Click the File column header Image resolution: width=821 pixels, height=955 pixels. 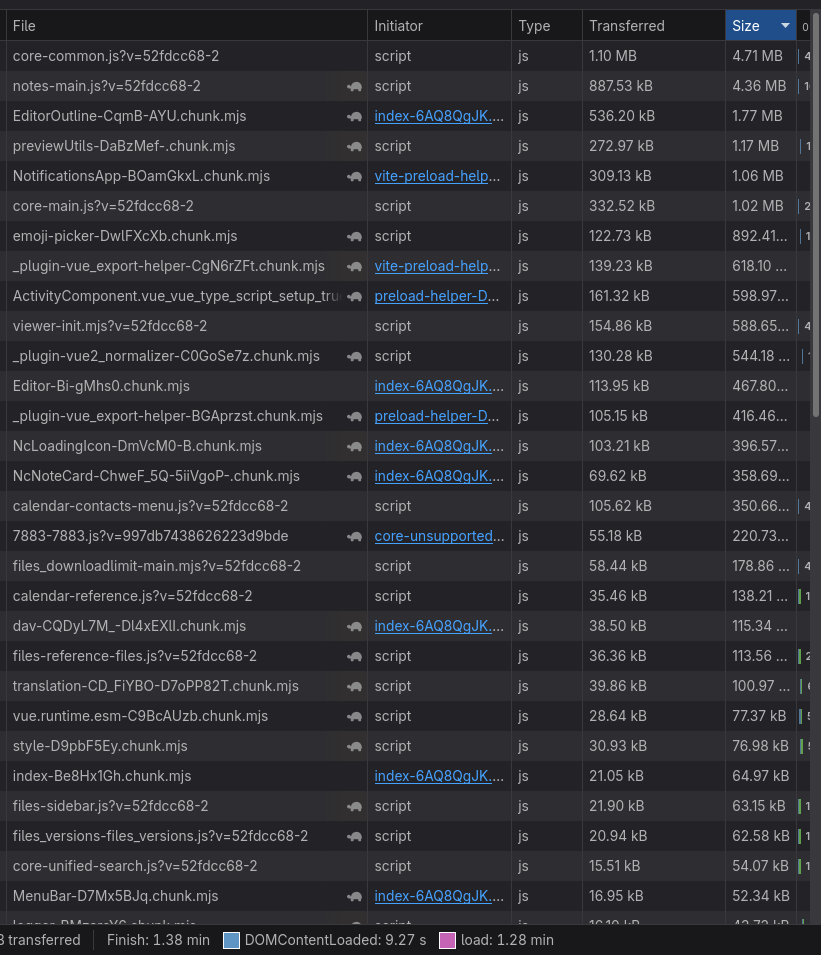point(24,26)
